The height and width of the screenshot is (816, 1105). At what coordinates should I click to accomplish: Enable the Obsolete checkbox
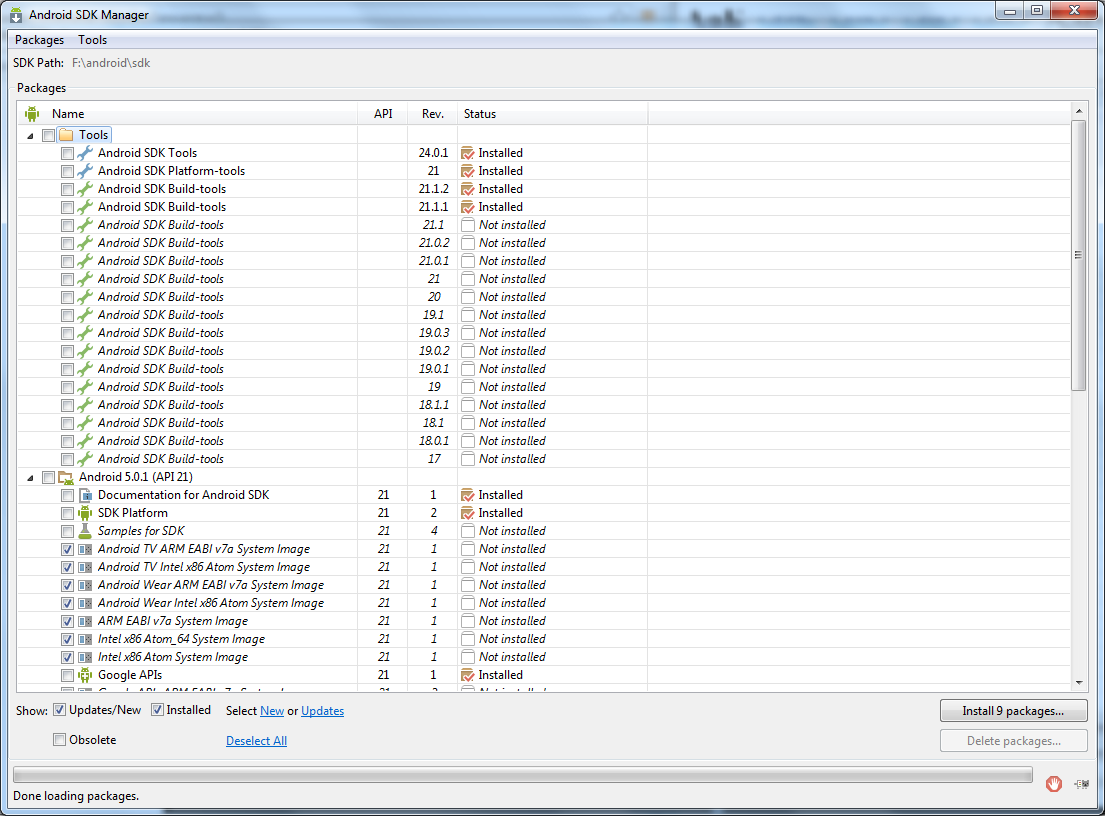coord(60,740)
